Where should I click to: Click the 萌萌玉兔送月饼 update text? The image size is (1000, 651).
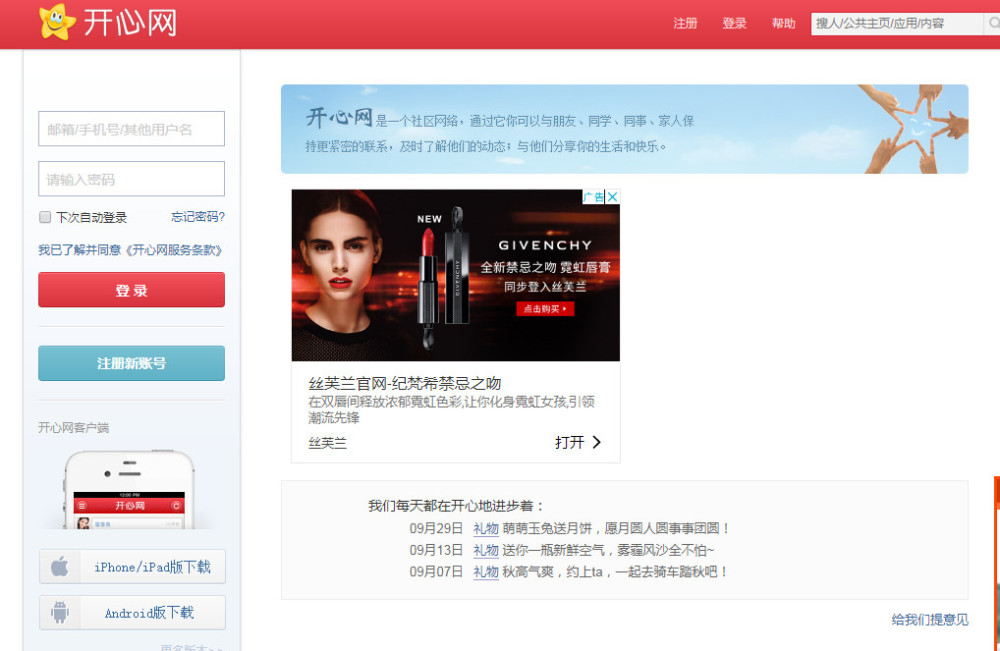[x=615, y=529]
